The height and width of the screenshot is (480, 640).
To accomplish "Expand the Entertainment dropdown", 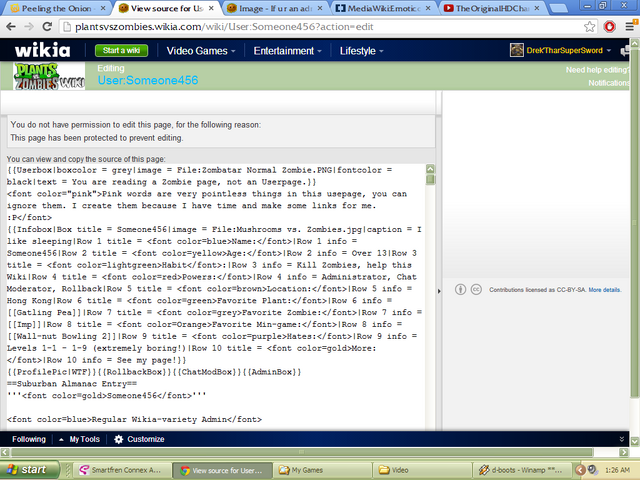I will [x=287, y=51].
